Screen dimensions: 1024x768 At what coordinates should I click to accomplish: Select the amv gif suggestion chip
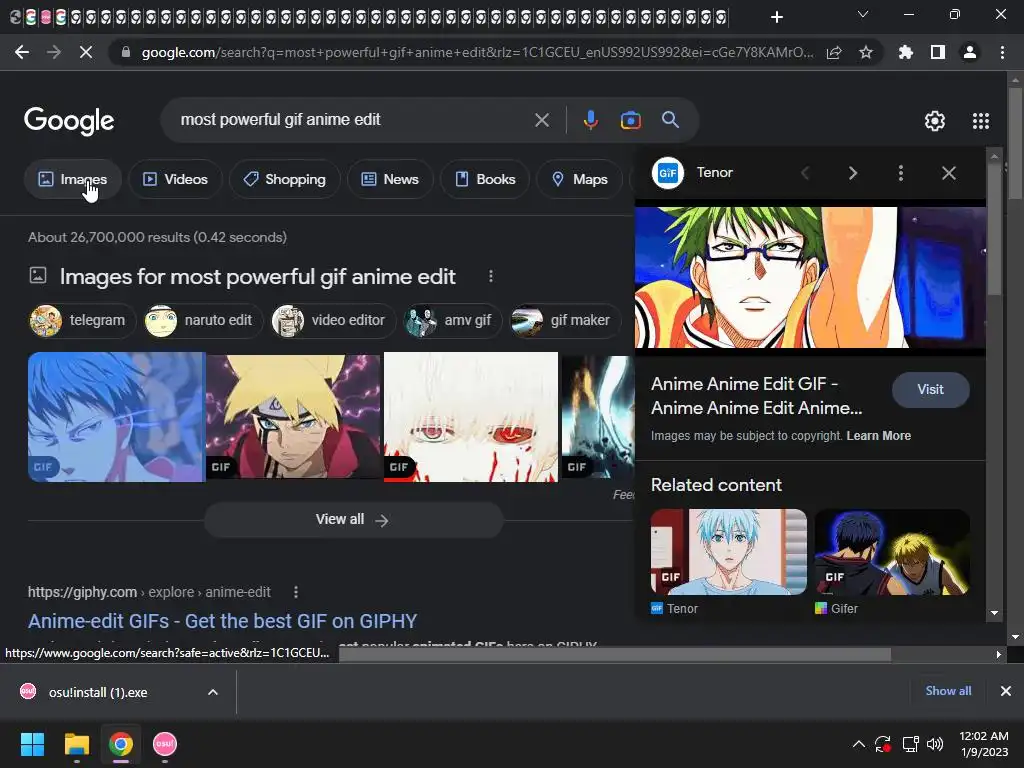tap(453, 321)
